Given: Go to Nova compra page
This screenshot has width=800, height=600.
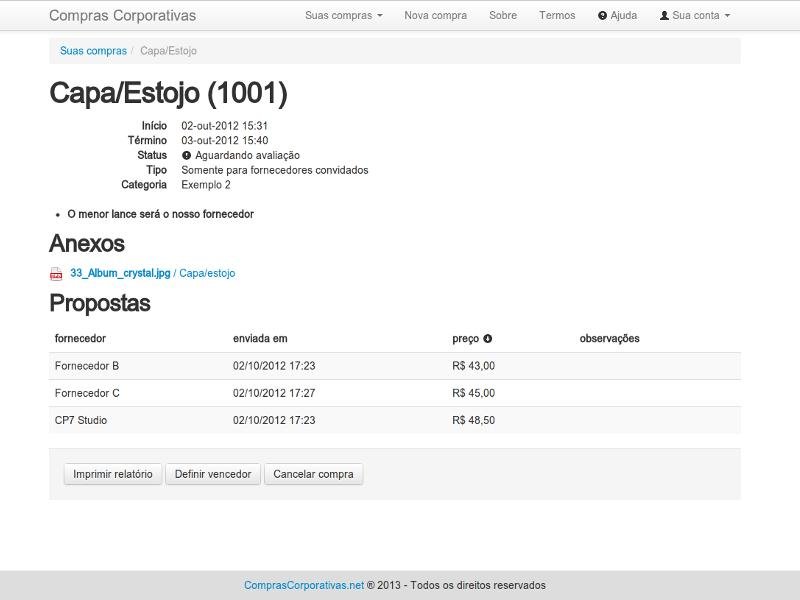Looking at the screenshot, I should click(435, 15).
